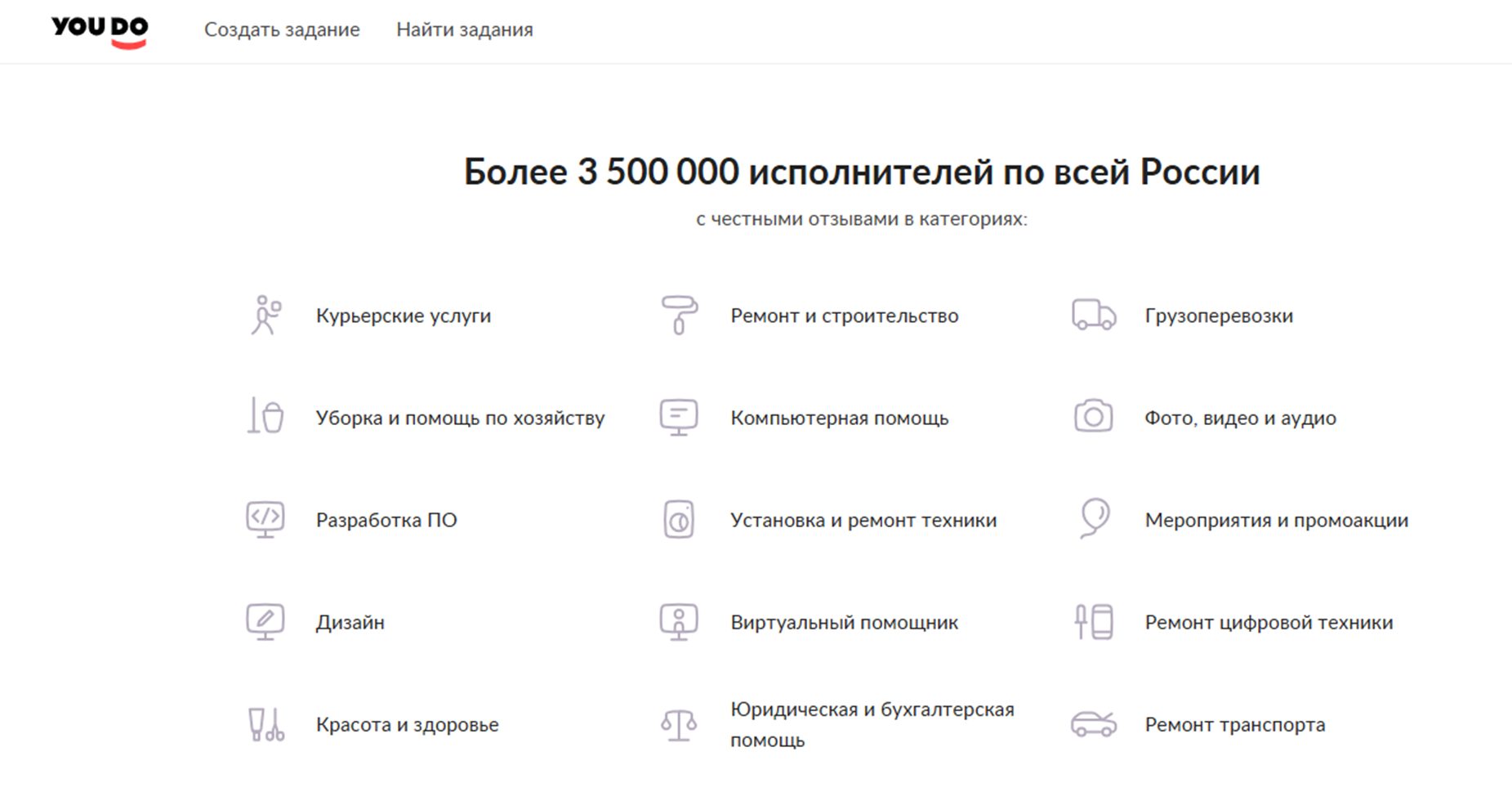Click the paint roller icon
The image size is (1512, 801).
(x=679, y=315)
